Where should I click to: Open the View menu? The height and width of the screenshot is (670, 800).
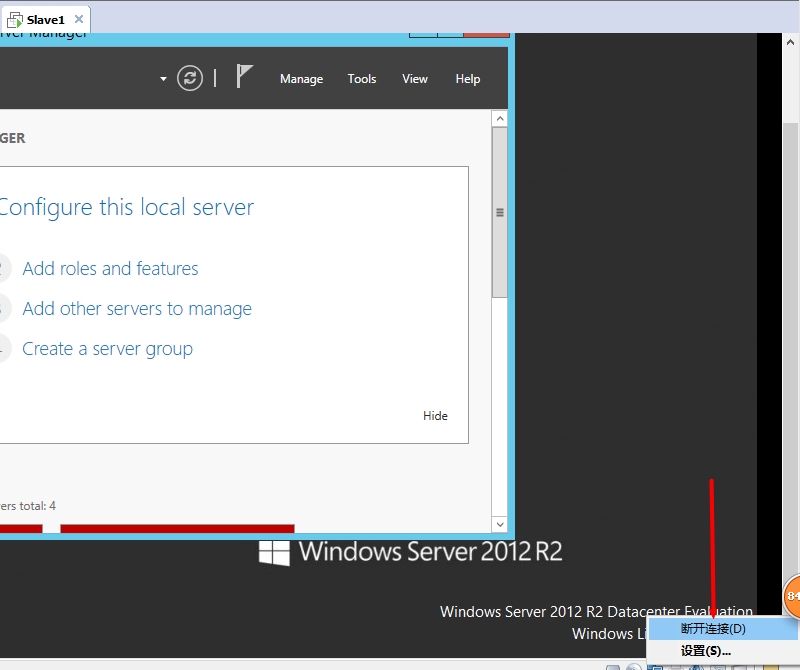[x=414, y=79]
